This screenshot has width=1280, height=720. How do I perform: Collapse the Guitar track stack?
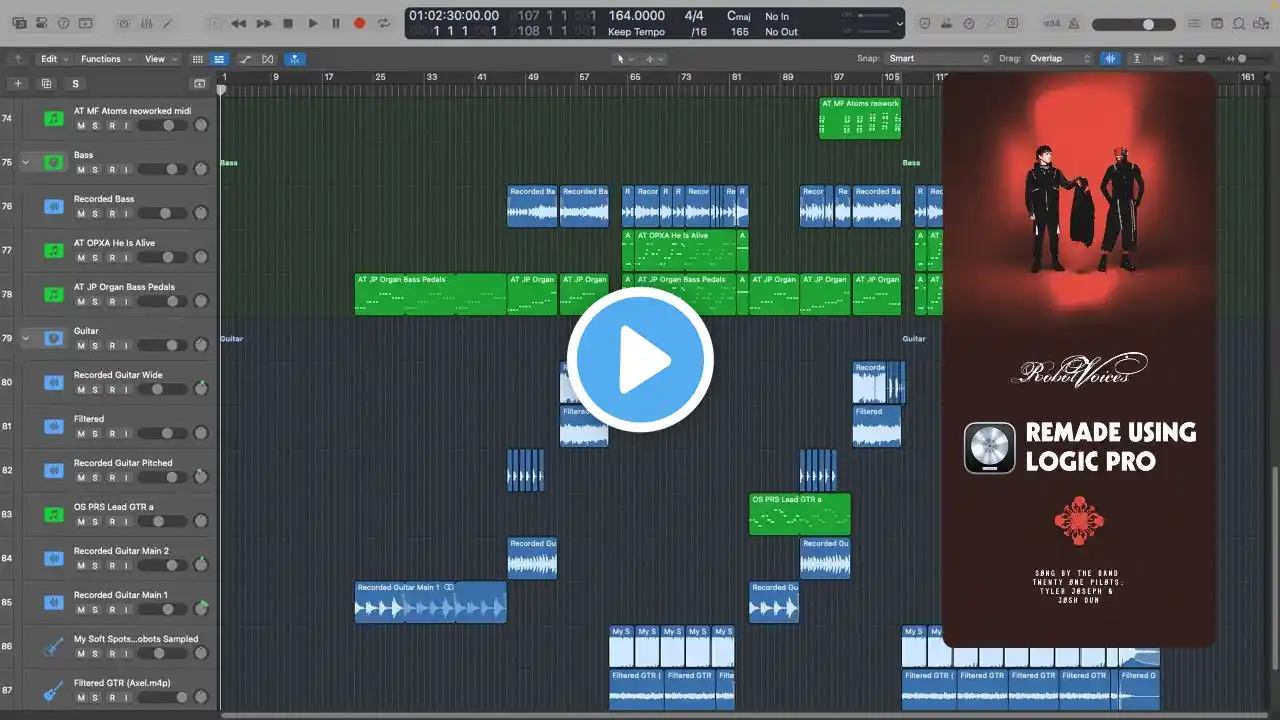point(27,338)
